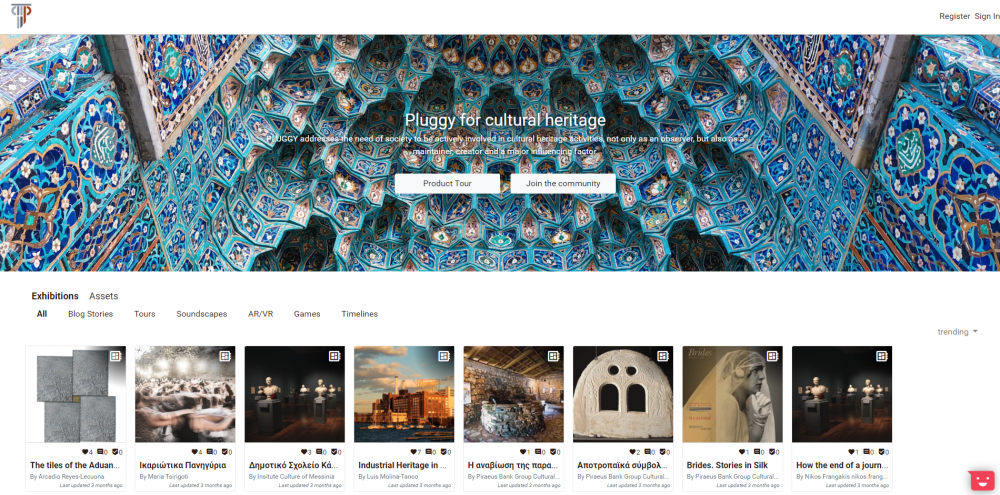Image resolution: width=1000 pixels, height=495 pixels.
Task: Click shield badge icon on The tiles of the Aduan card
Action: pyautogui.click(x=114, y=452)
